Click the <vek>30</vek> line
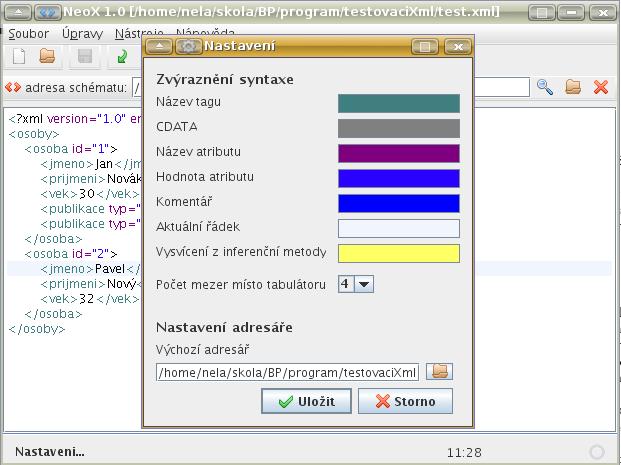This screenshot has height=465, width=621. (x=90, y=194)
